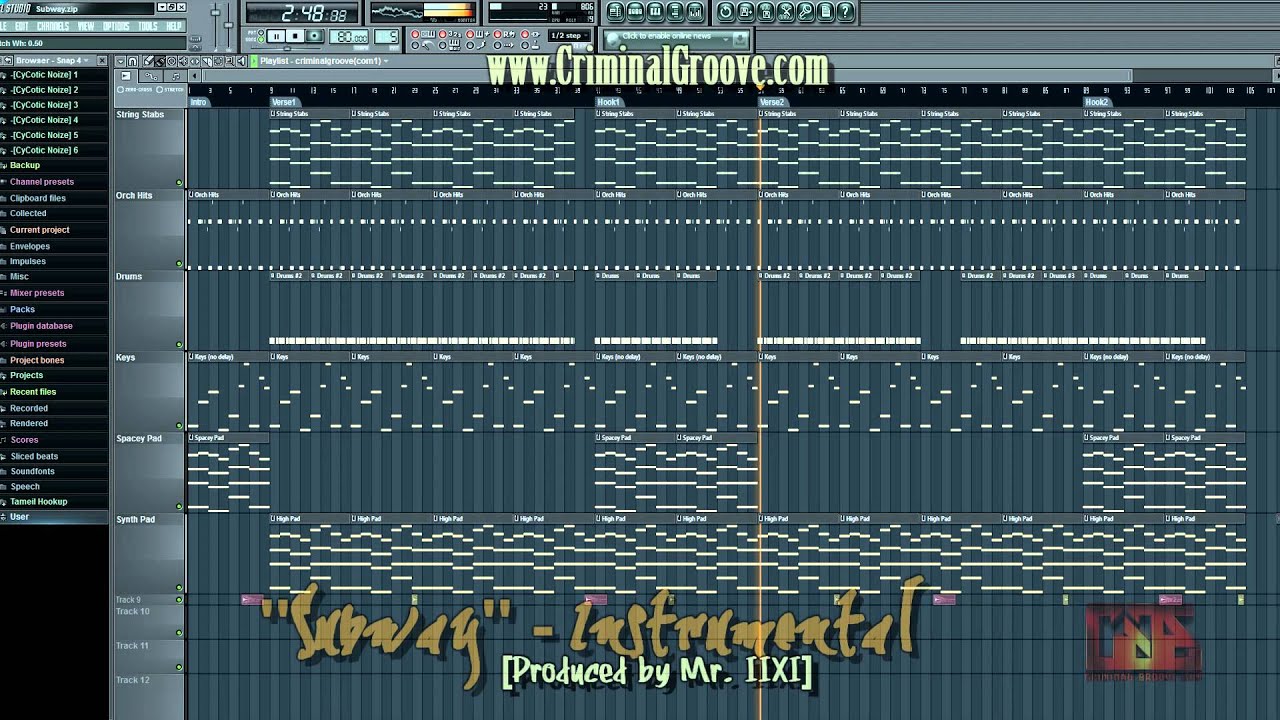Open the Browser view button in top toolbar
Image resolution: width=1280 pixels, height=720 pixels.
(675, 12)
